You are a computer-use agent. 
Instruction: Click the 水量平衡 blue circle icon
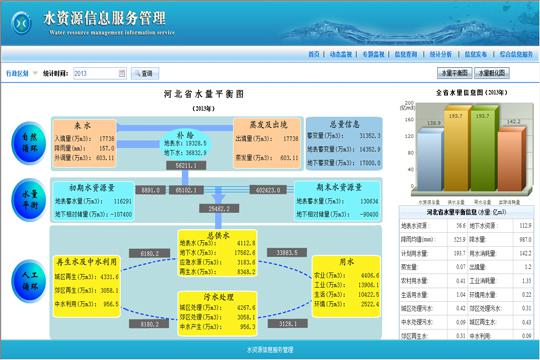[x=29, y=200]
